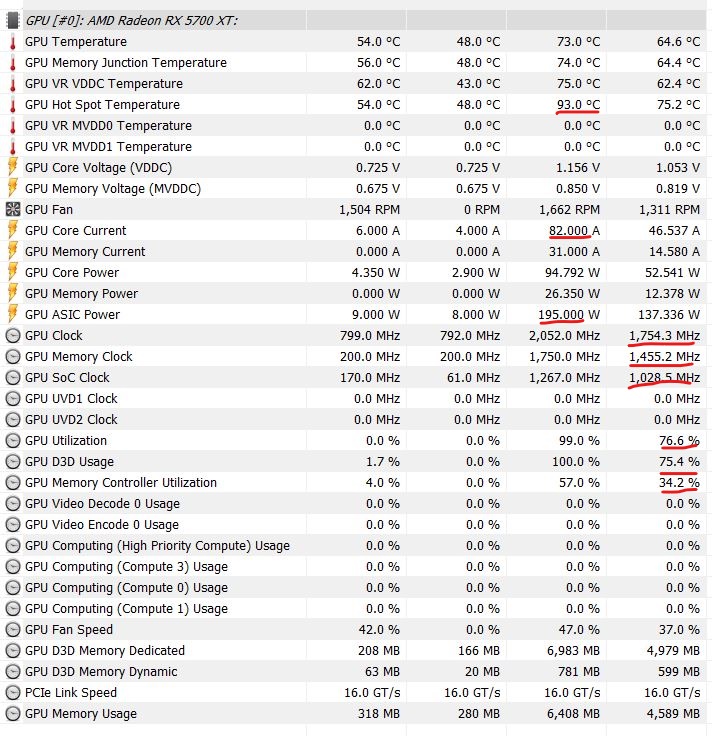The width and height of the screenshot is (712, 736).
Task: Select GPU D3D Memory Dynamic label
Action: tap(101, 671)
